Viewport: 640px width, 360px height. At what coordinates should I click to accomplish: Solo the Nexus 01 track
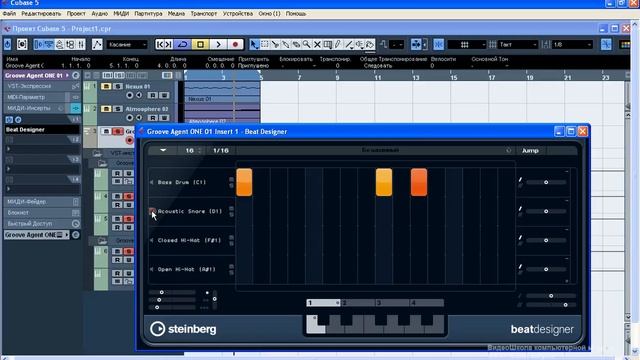click(x=117, y=86)
